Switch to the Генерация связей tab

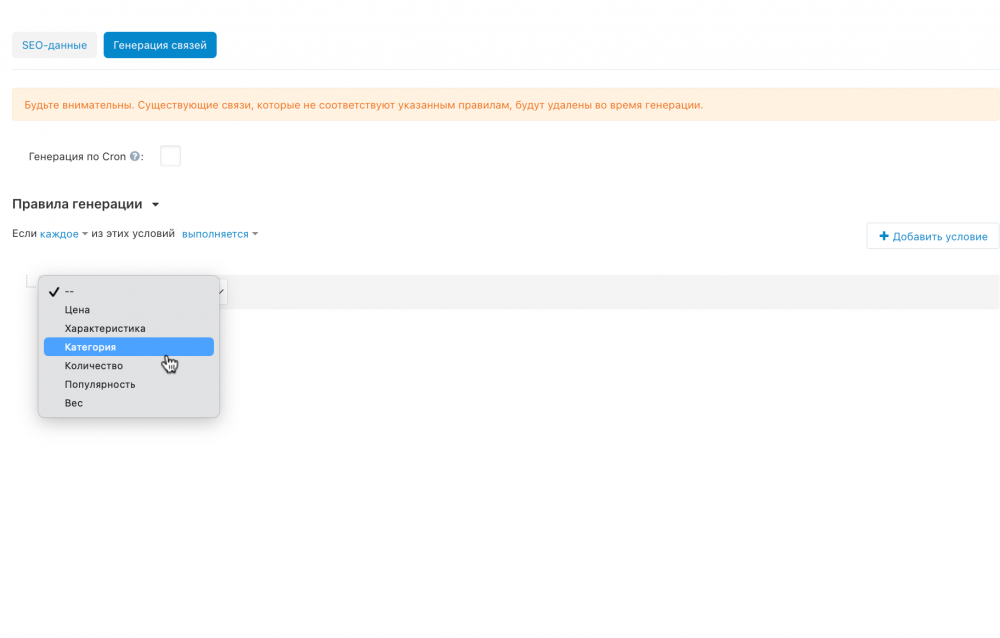point(159,44)
